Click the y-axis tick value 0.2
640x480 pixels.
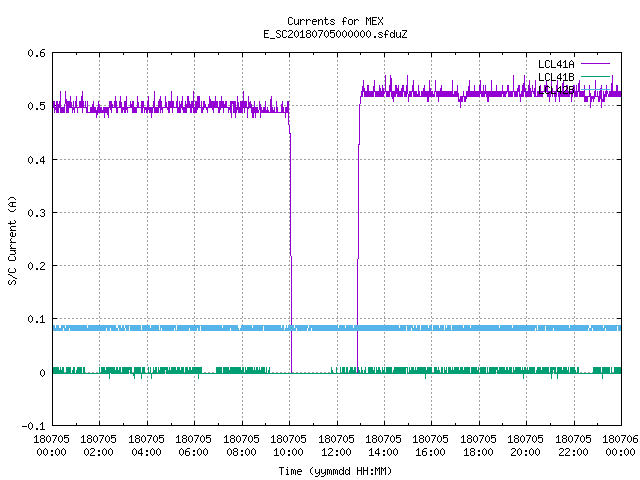(x=36, y=266)
